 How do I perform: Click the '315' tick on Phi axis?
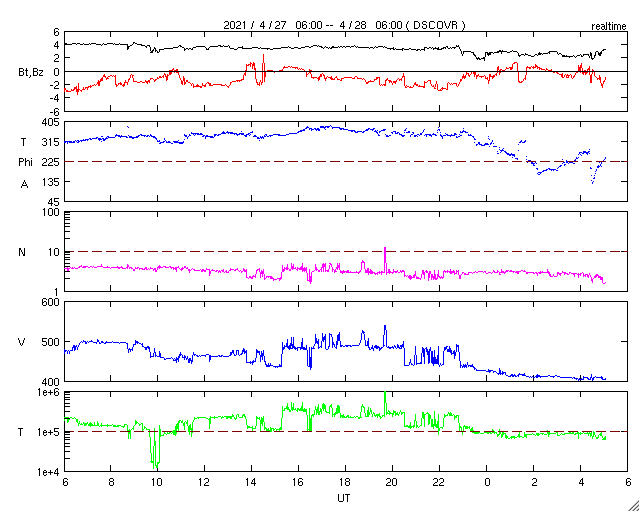point(51,142)
